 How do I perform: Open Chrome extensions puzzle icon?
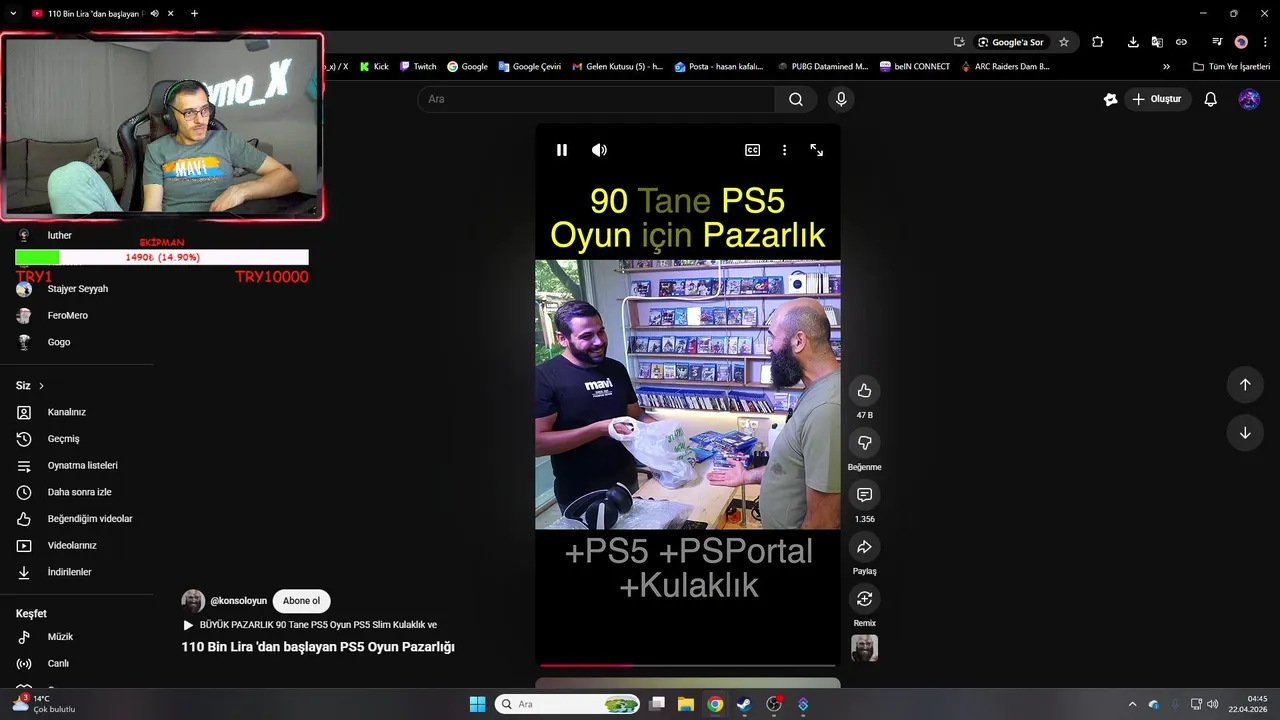tap(1097, 42)
